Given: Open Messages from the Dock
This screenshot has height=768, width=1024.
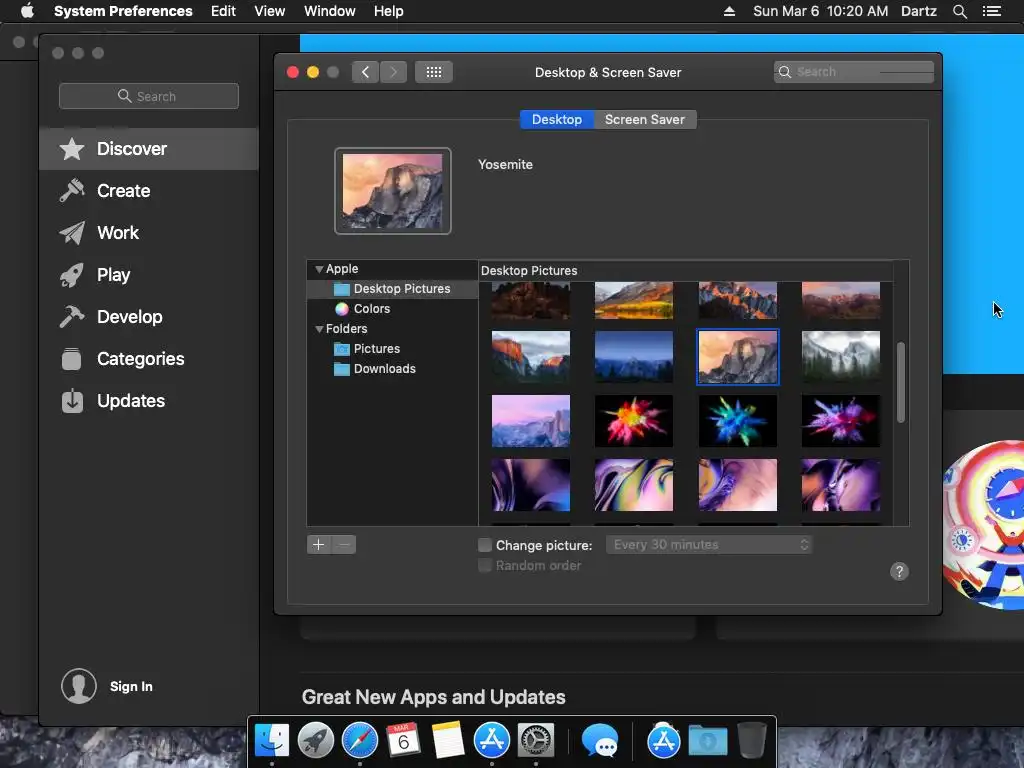Looking at the screenshot, I should 600,741.
